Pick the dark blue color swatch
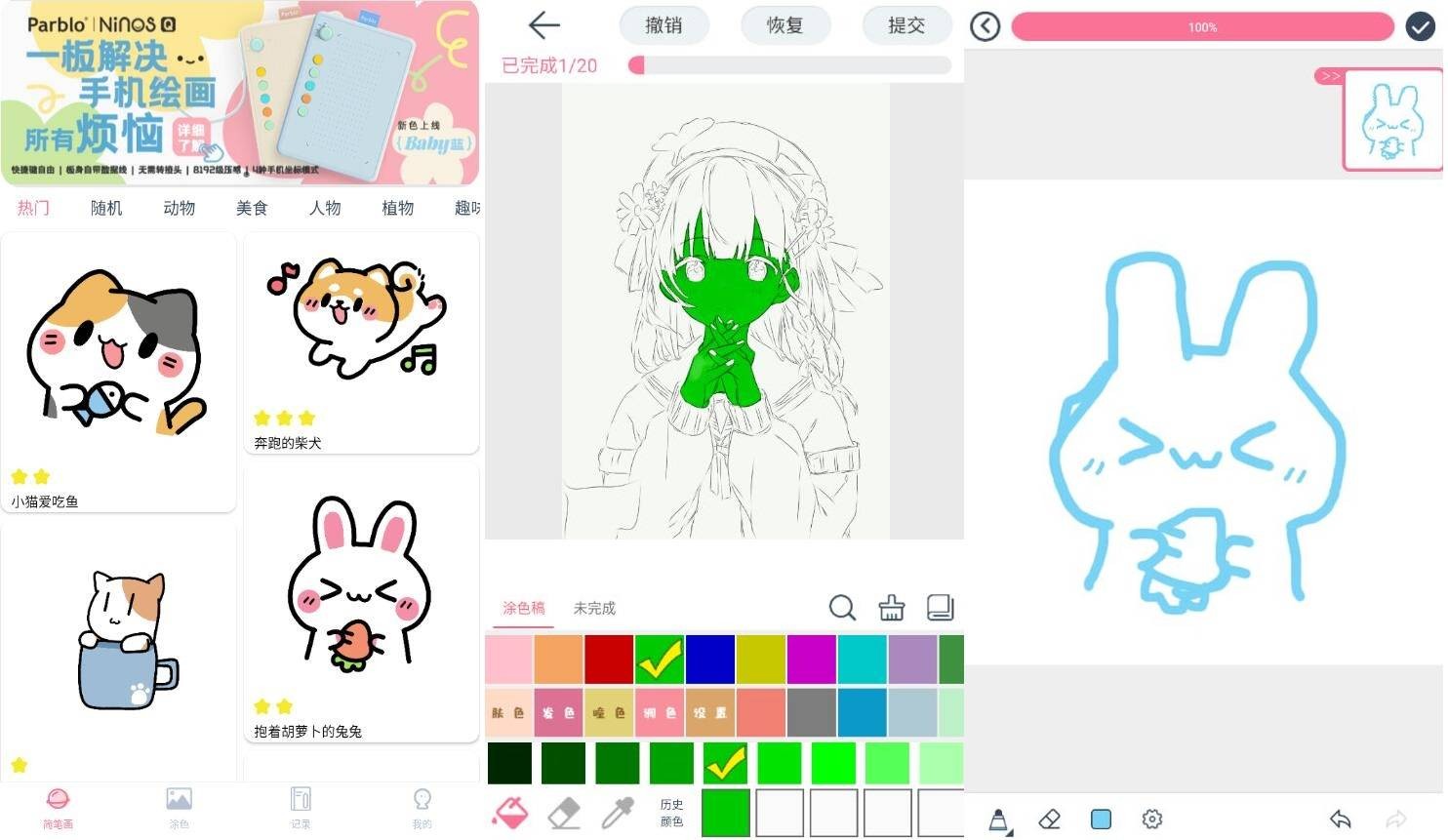This screenshot has width=1448, height=840. click(x=710, y=660)
